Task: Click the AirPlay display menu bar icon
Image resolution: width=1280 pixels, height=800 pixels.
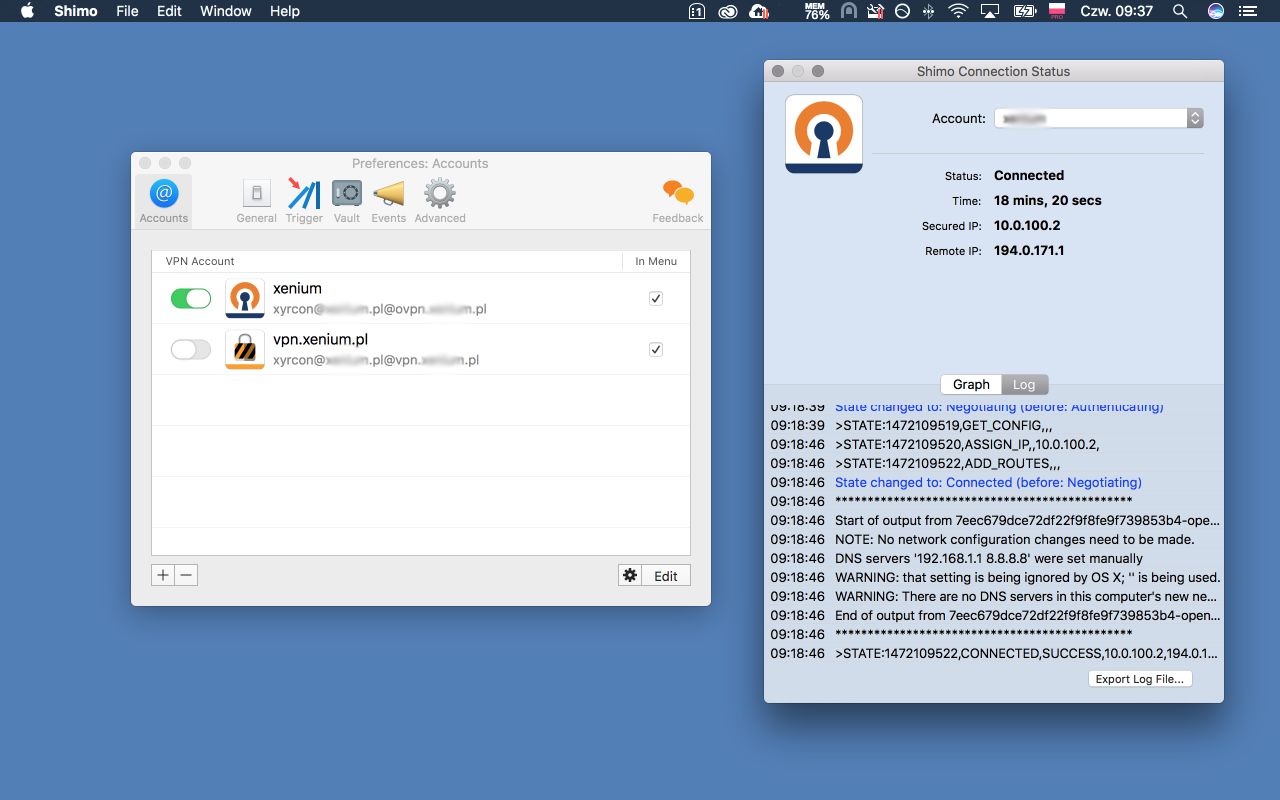Action: (990, 11)
